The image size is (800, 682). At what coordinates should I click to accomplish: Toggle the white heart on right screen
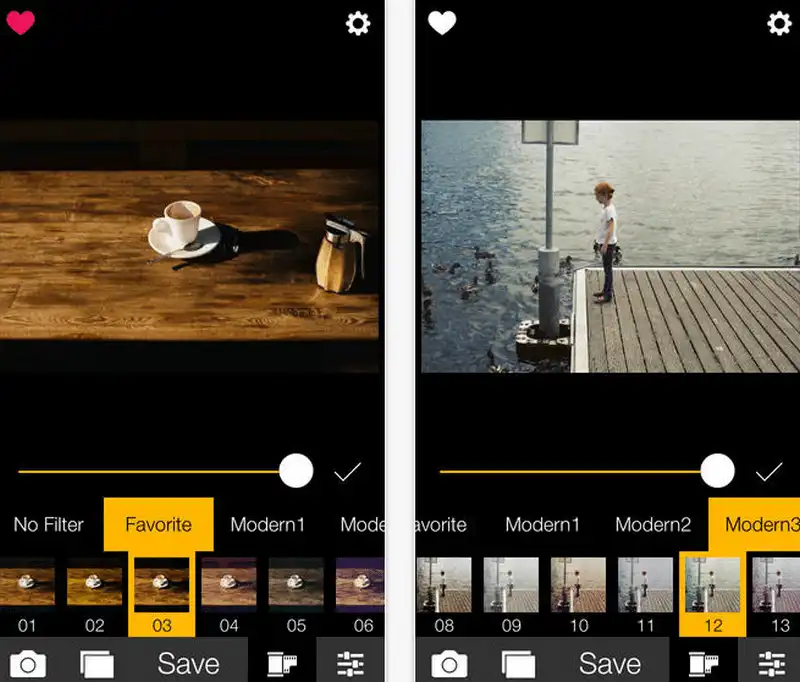tap(442, 23)
